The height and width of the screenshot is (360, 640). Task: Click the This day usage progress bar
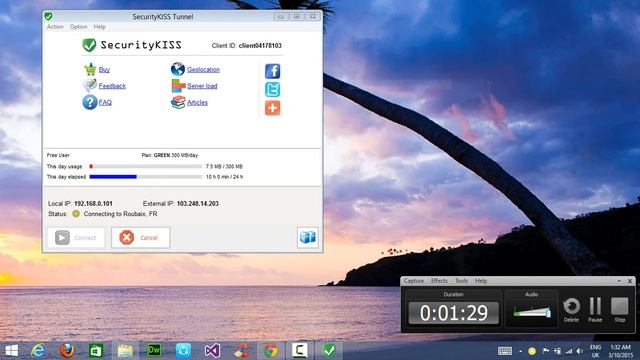click(x=146, y=167)
